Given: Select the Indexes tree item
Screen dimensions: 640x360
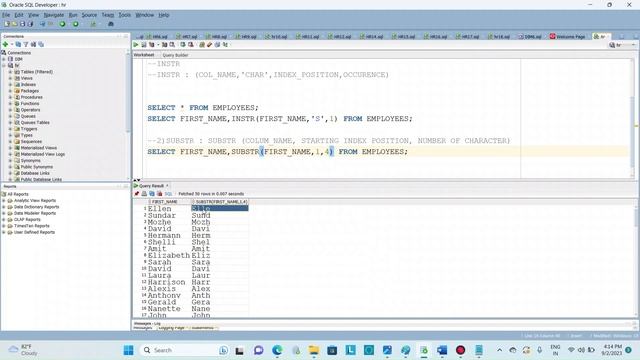Looking at the screenshot, I should (28, 84).
